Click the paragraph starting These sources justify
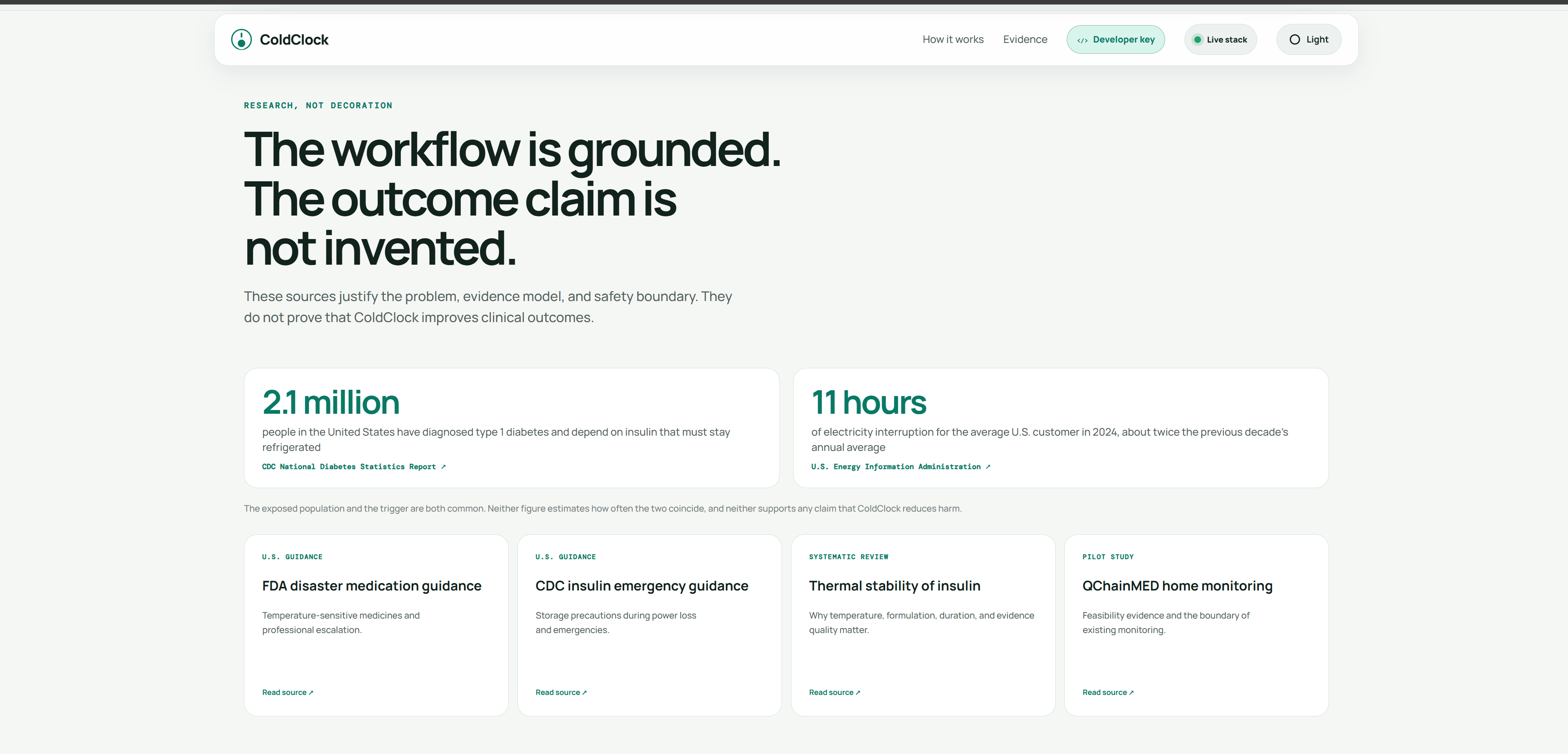The width and height of the screenshot is (1568, 754). coord(488,307)
